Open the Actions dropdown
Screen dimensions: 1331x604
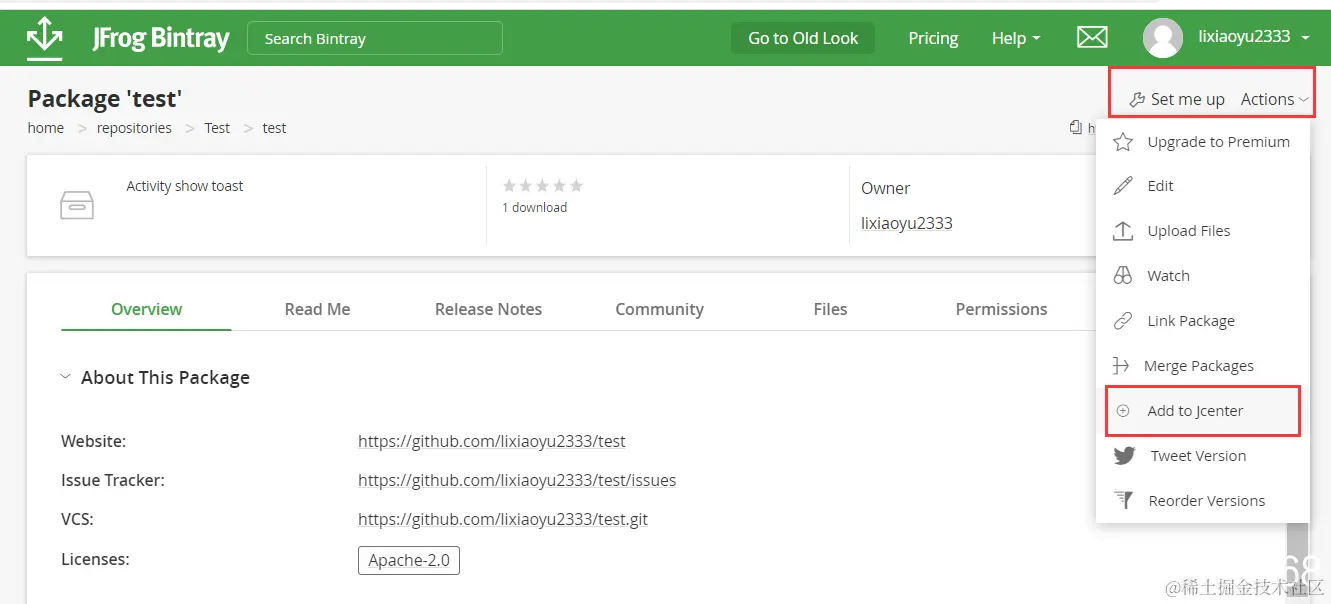pos(1275,99)
